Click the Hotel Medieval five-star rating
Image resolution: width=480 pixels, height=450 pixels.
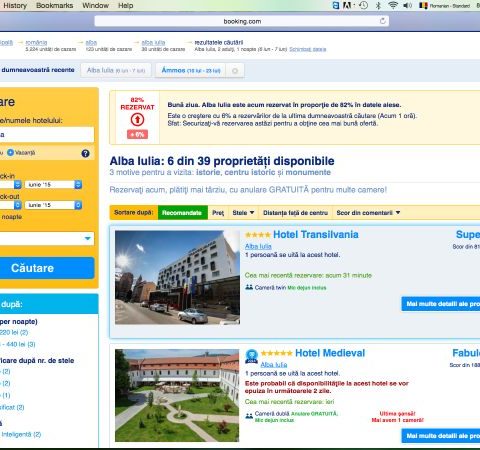point(276,353)
